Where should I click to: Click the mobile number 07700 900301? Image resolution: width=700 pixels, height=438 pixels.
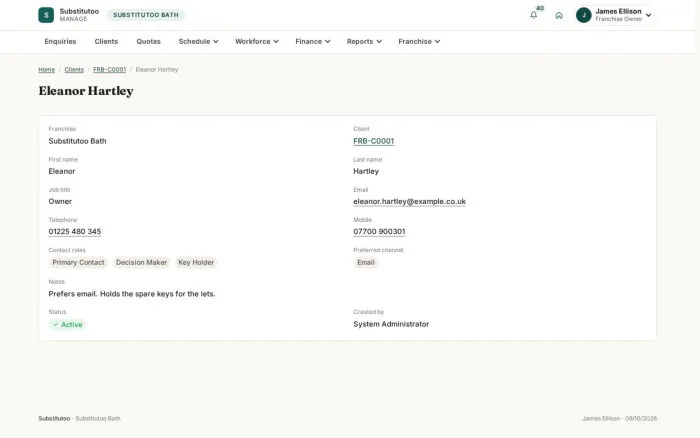coord(379,232)
